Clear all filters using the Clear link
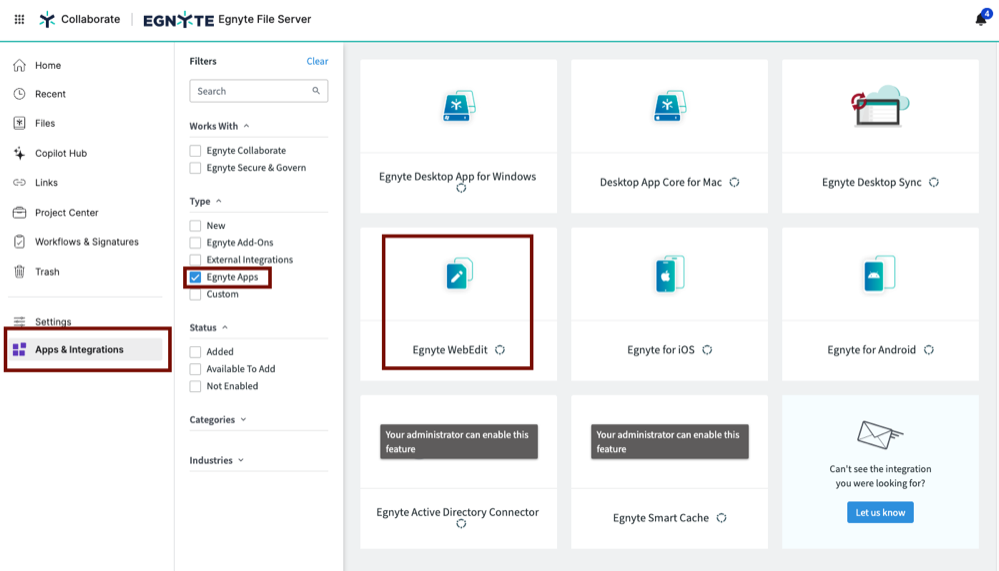This screenshot has width=999, height=571. point(317,61)
